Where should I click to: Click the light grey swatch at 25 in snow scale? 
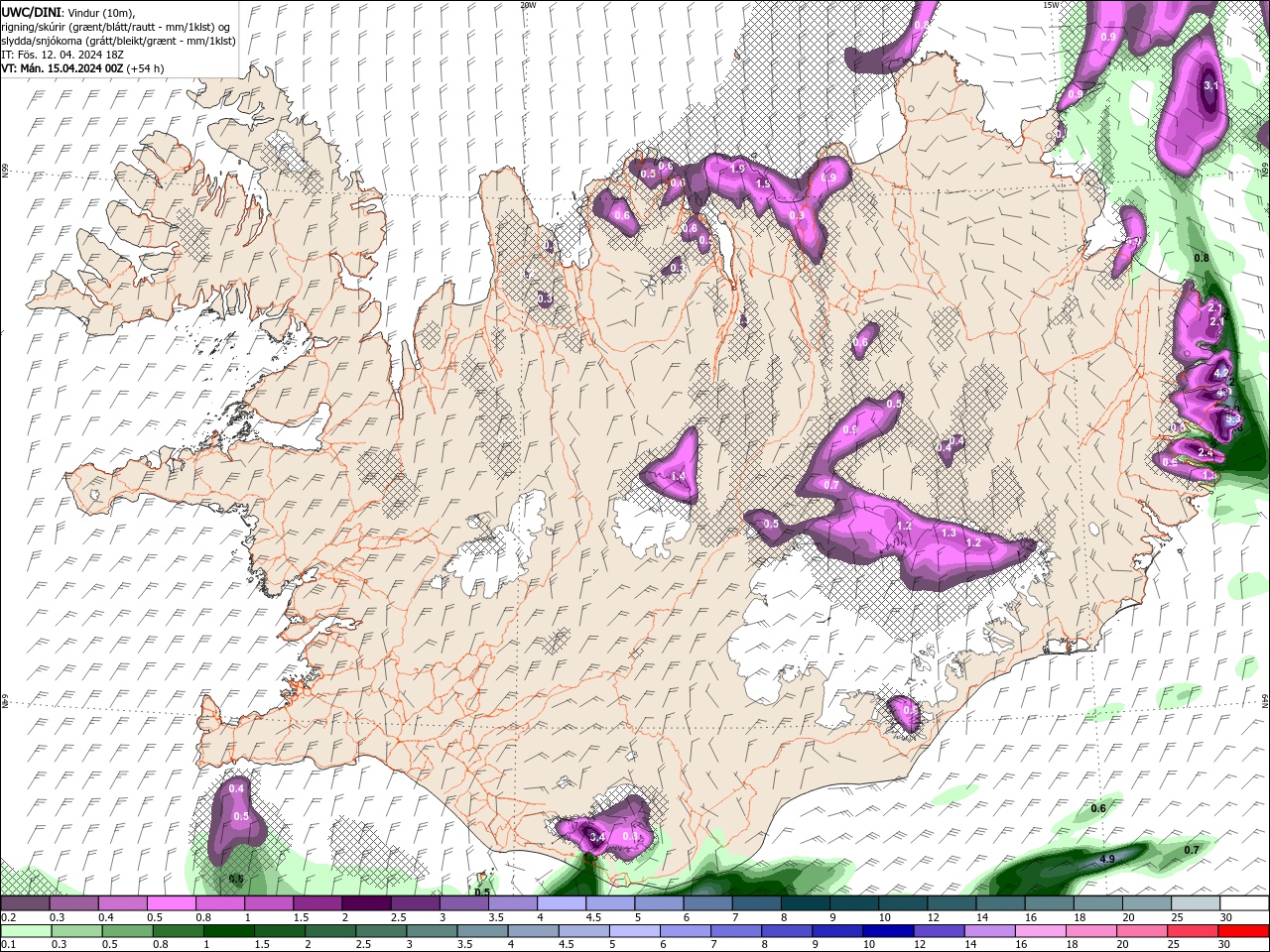pyautogui.click(x=1197, y=903)
